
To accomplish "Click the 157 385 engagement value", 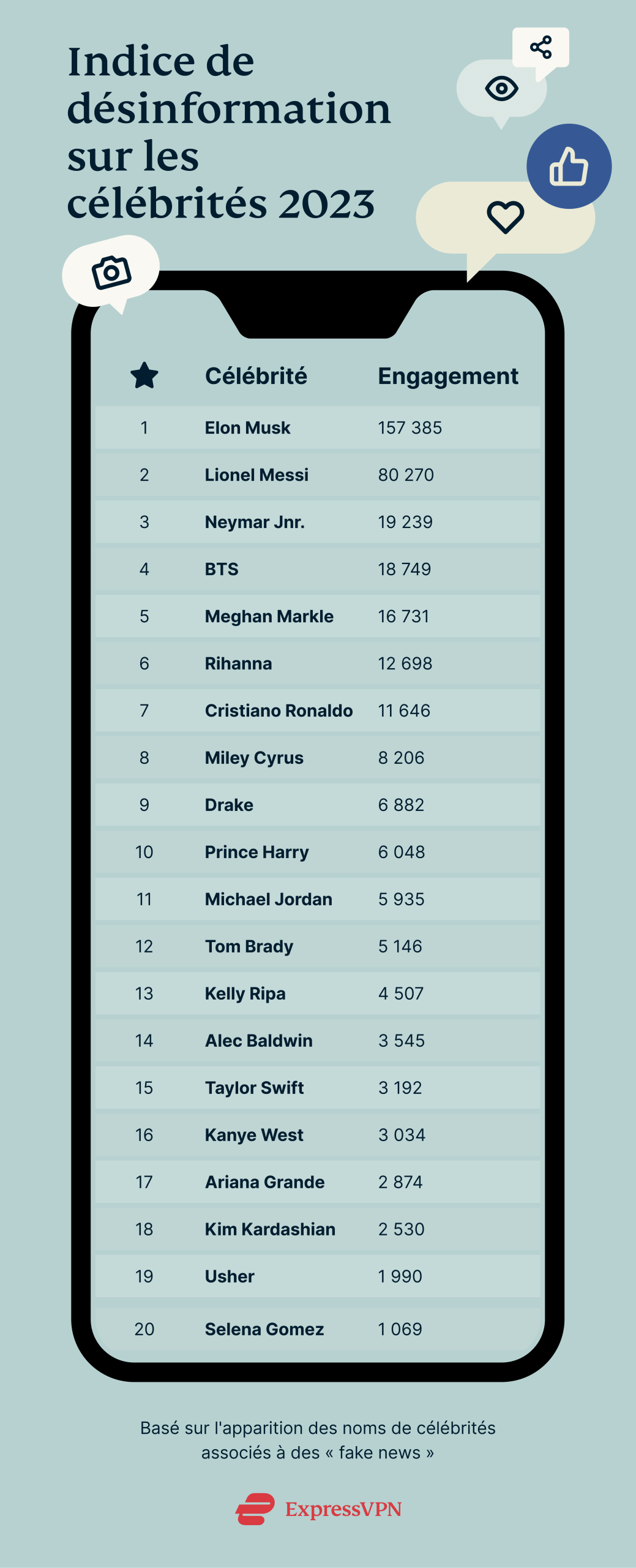I will [x=410, y=428].
